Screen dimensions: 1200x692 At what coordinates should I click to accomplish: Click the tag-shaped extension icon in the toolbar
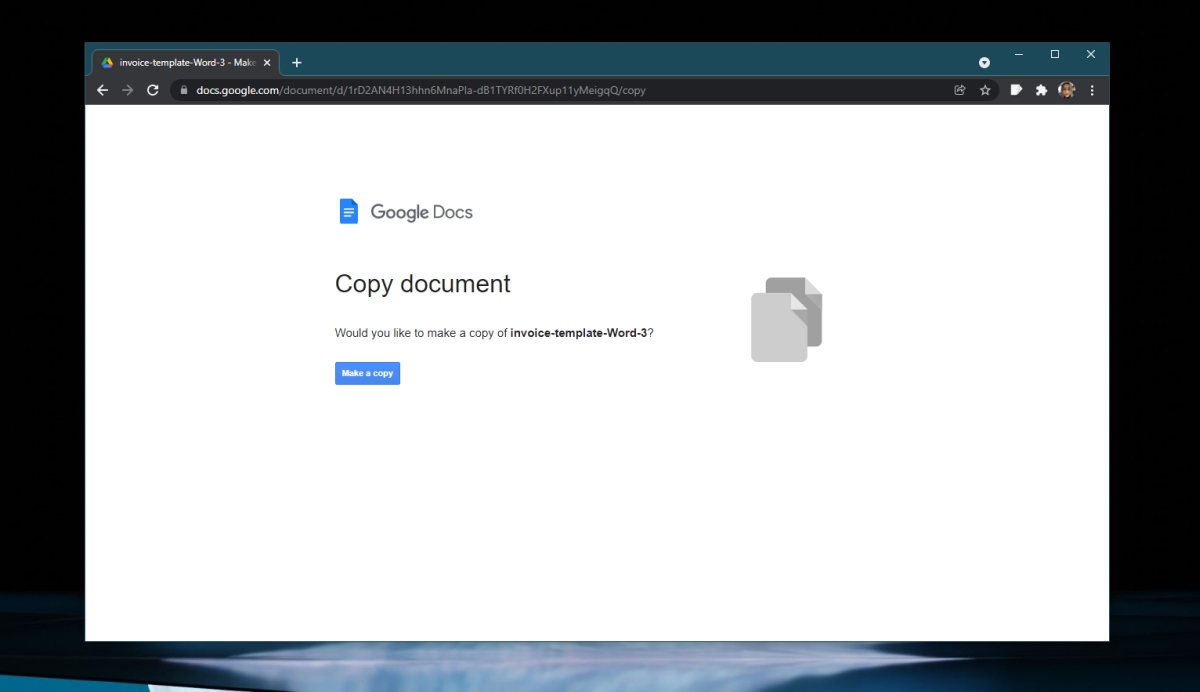(x=1016, y=90)
